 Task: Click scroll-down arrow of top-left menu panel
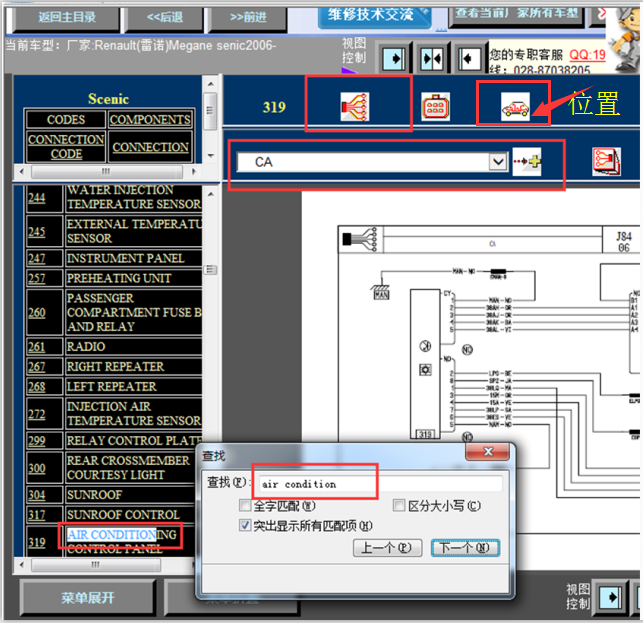point(211,155)
